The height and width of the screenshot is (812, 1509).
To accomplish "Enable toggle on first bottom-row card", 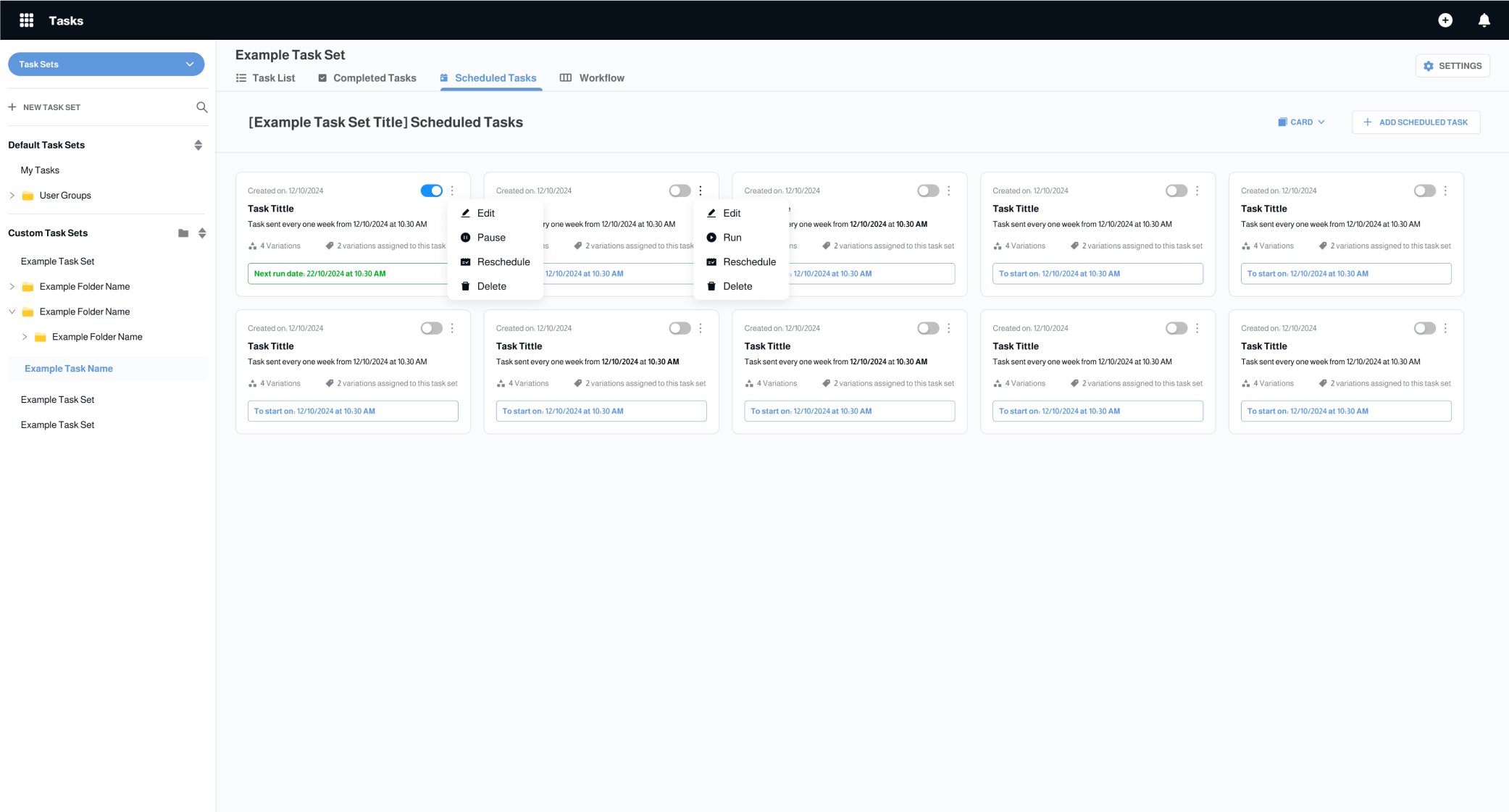I will click(431, 329).
